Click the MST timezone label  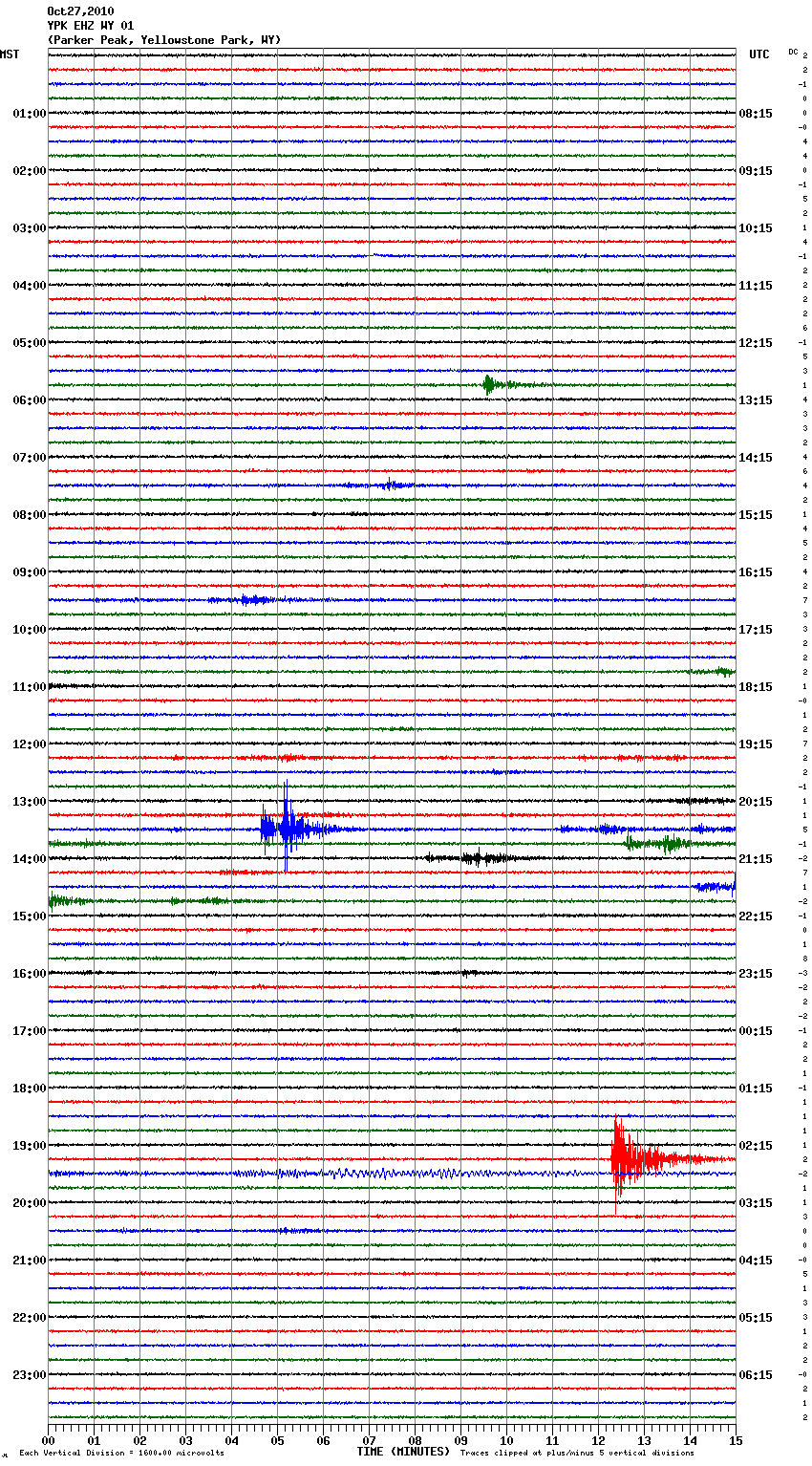[10, 54]
